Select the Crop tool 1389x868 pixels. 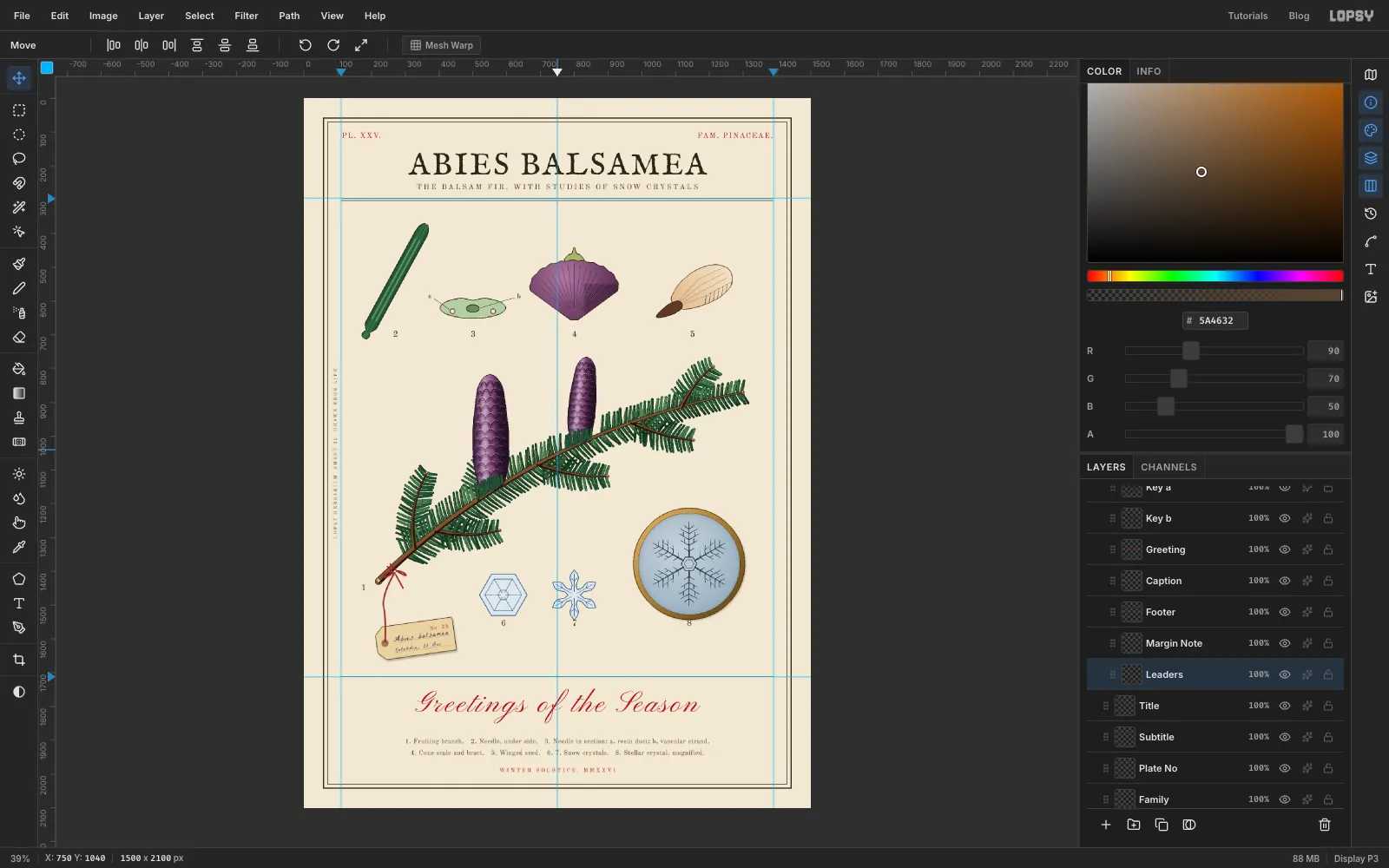(19, 660)
